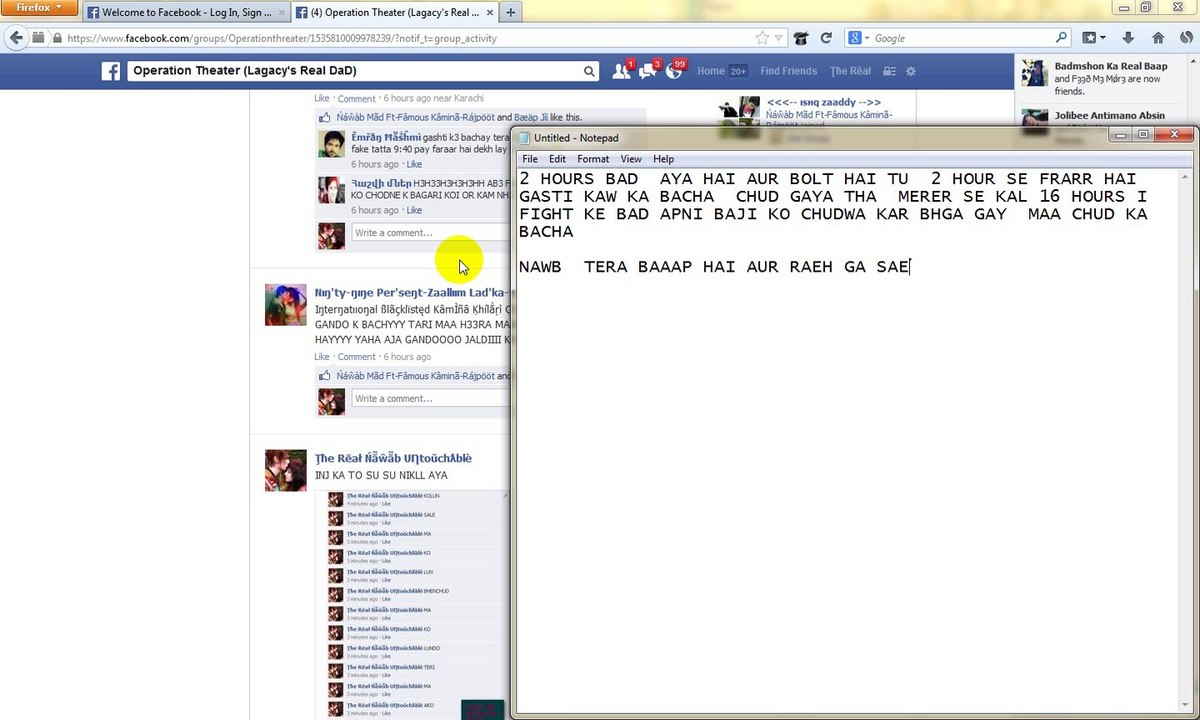Open Notepad's Help menu
The image size is (1200, 720).
point(664,159)
